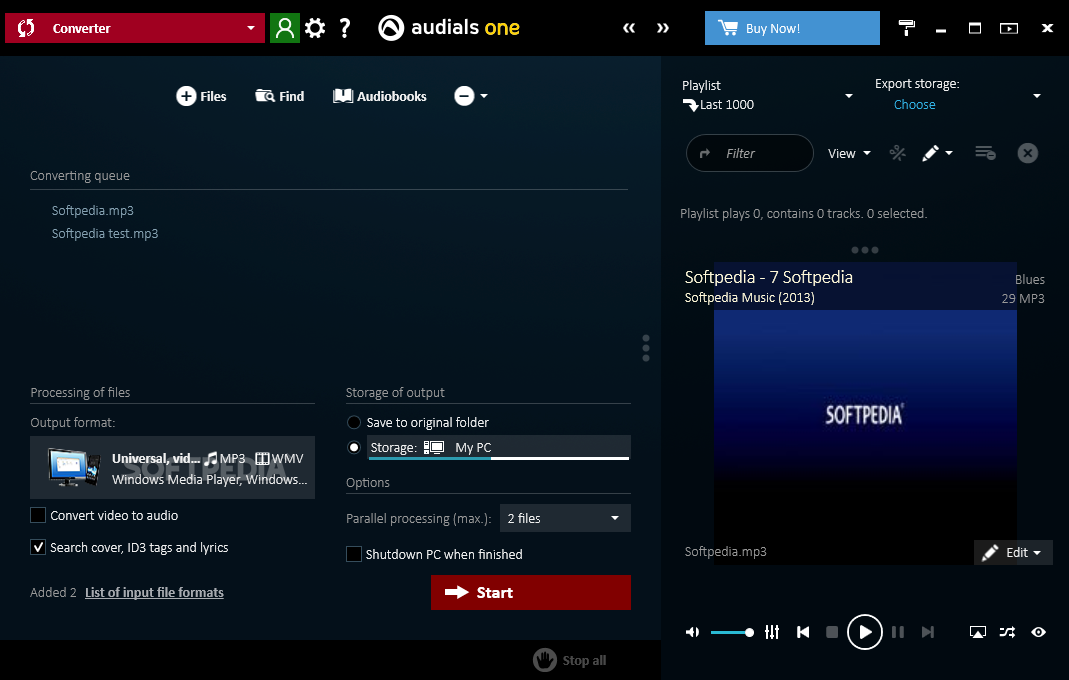Adjust the volume slider
1069x680 pixels.
click(732, 632)
